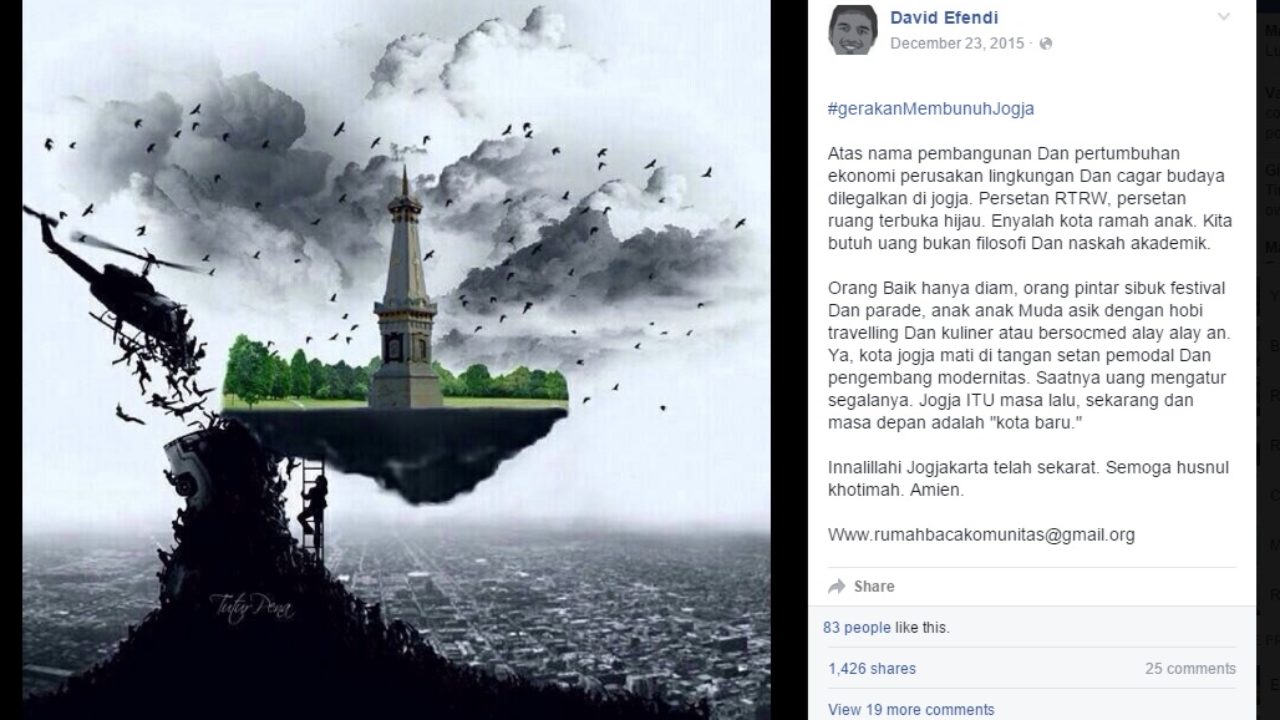The width and height of the screenshot is (1280, 720).
Task: Expand the post options chevron
Action: 1224,17
